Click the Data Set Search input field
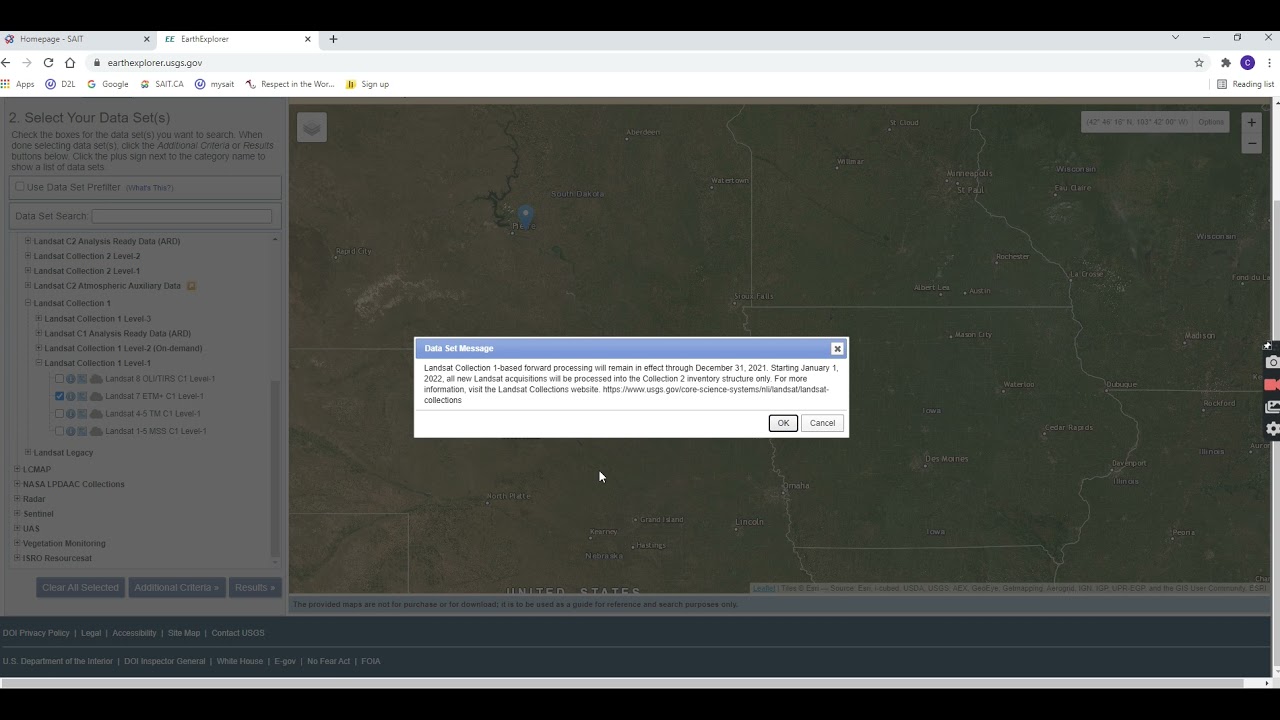Image resolution: width=1280 pixels, height=720 pixels. tap(181, 216)
